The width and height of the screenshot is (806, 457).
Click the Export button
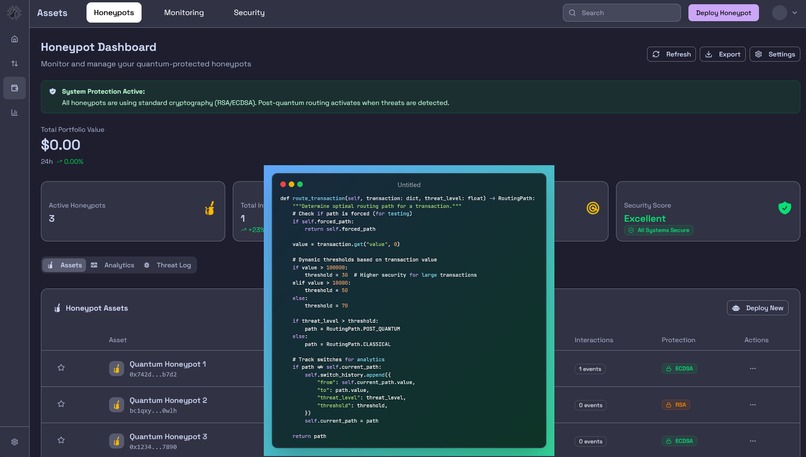click(x=722, y=54)
